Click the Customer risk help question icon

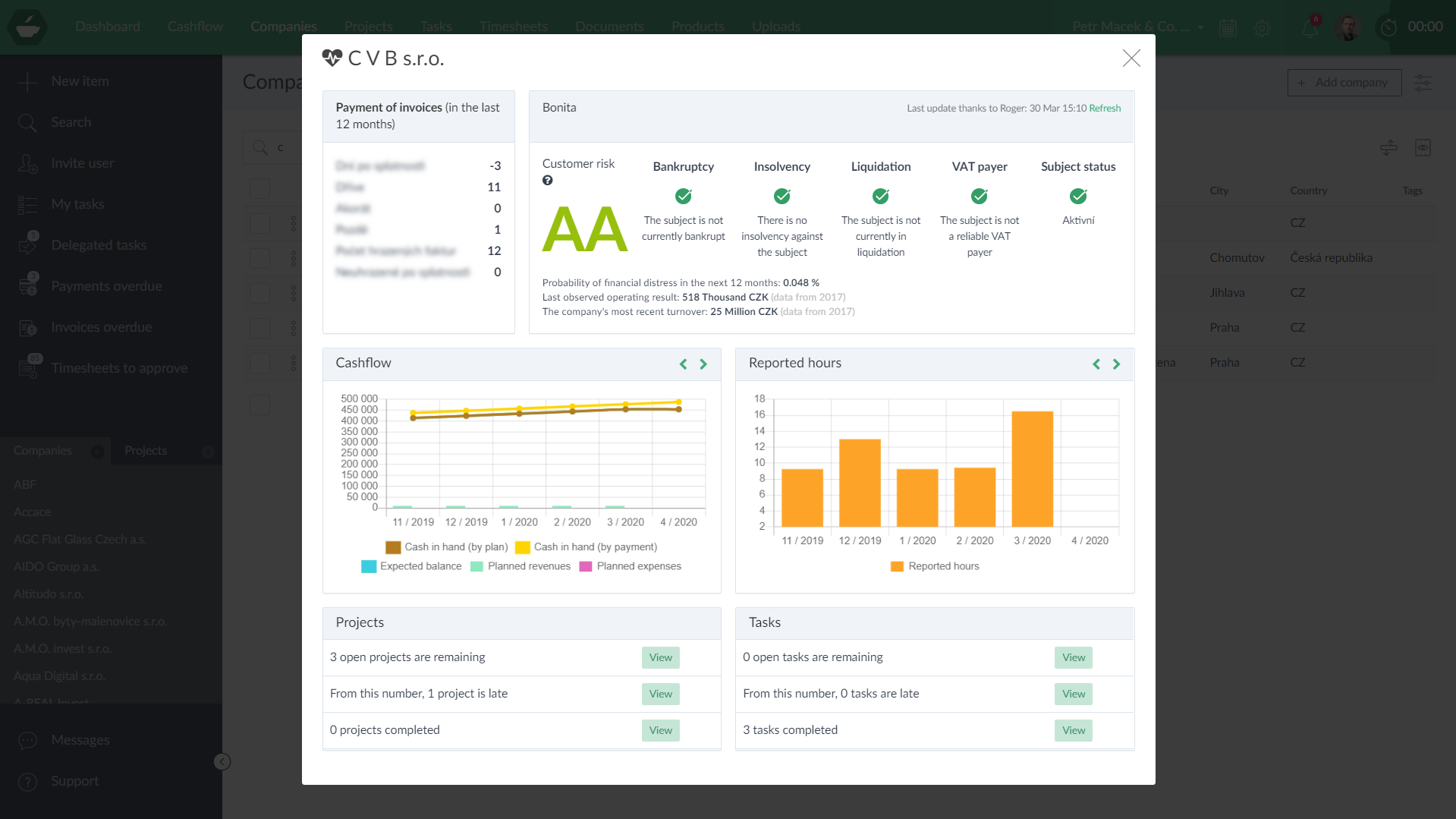click(547, 181)
